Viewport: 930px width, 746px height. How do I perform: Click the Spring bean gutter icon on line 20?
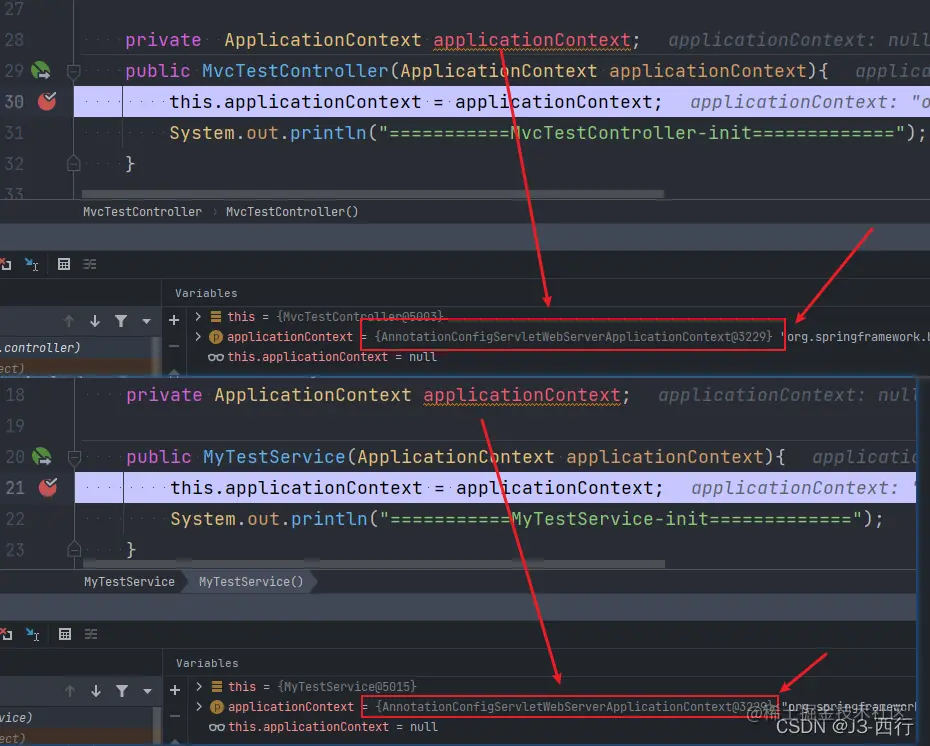click(x=42, y=456)
